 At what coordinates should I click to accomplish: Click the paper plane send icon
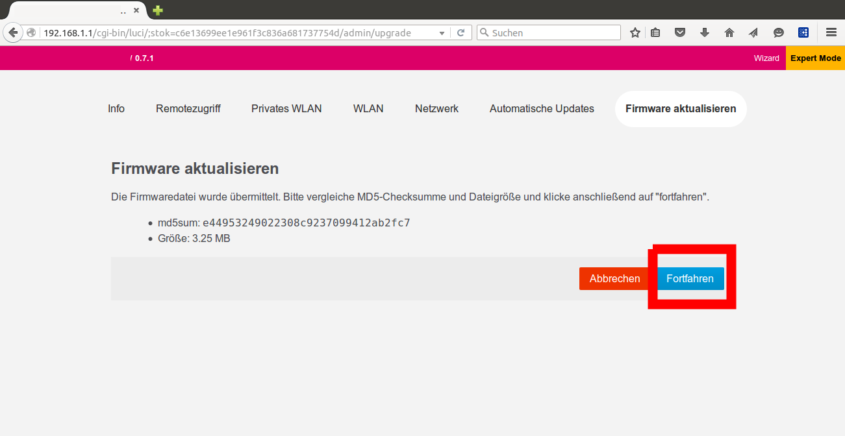753,32
